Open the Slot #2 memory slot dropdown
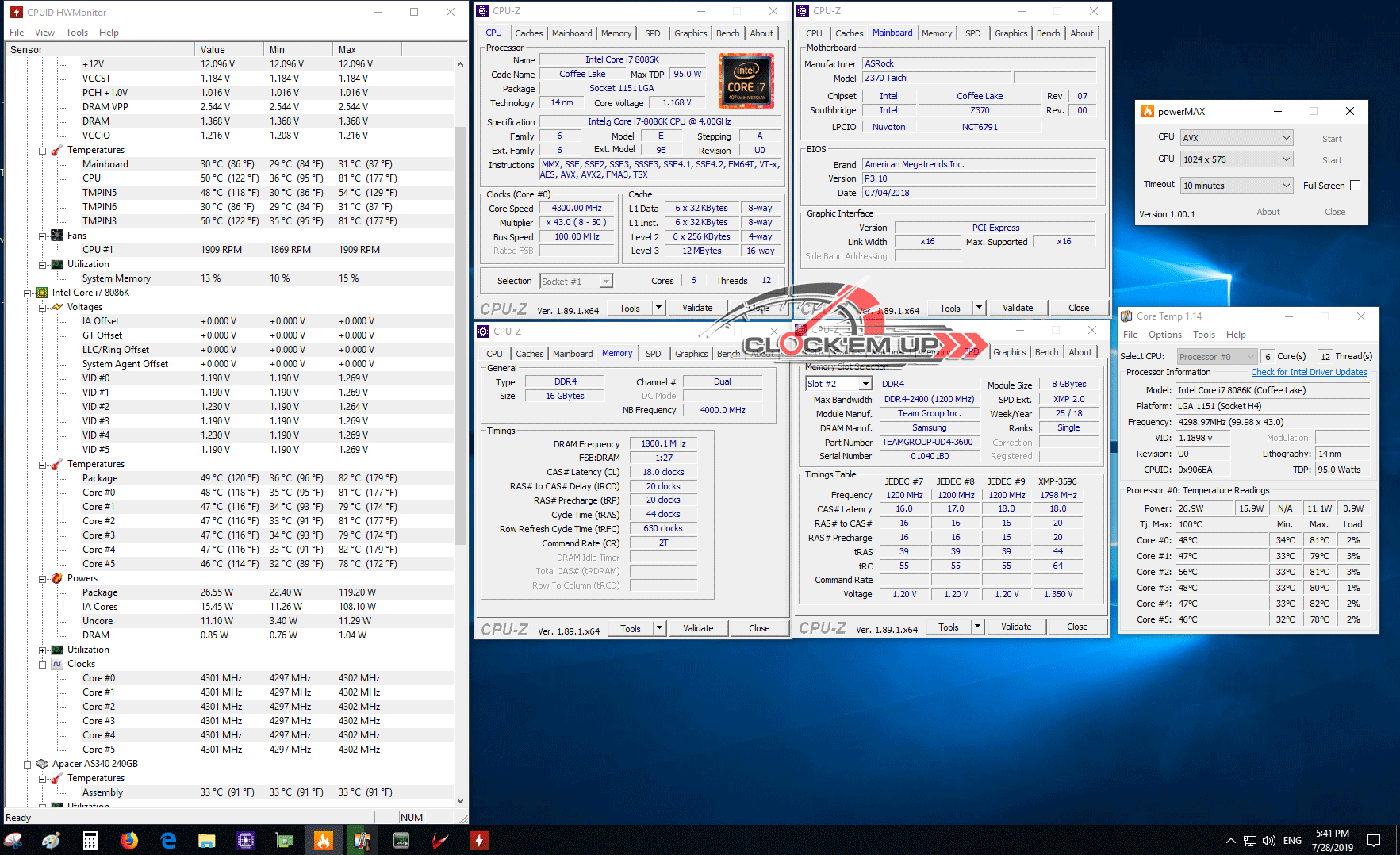 [838, 384]
